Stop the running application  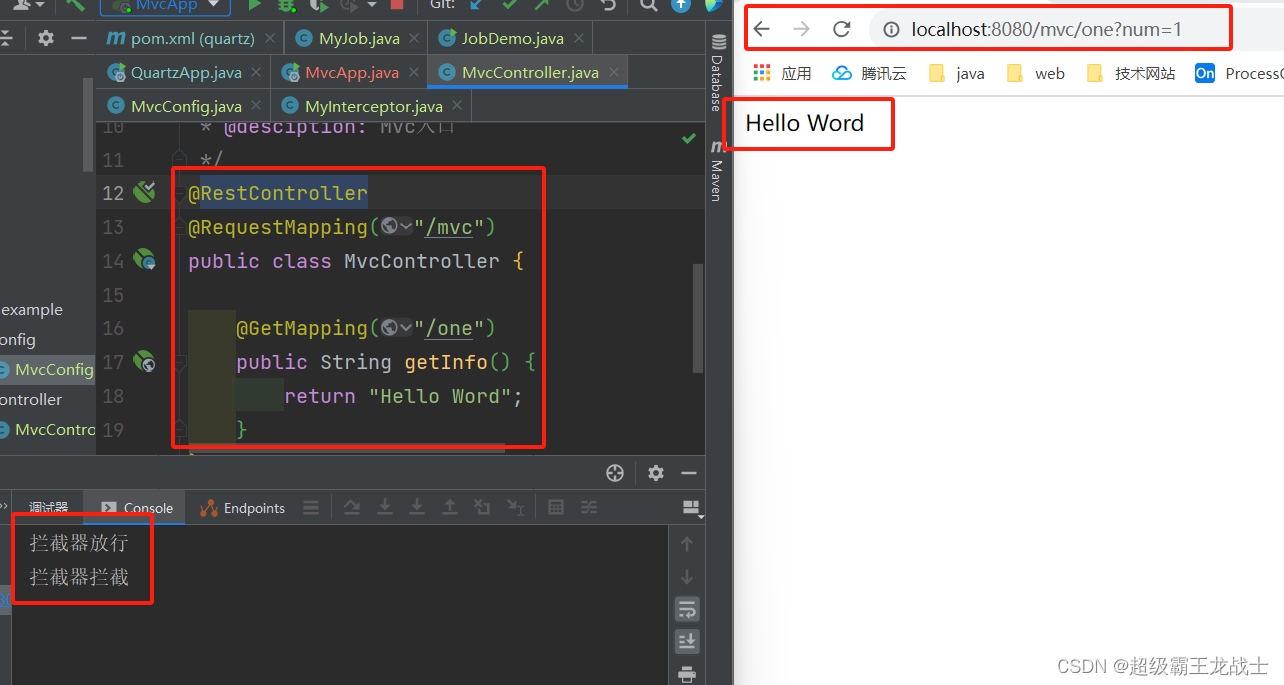pyautogui.click(x=397, y=5)
